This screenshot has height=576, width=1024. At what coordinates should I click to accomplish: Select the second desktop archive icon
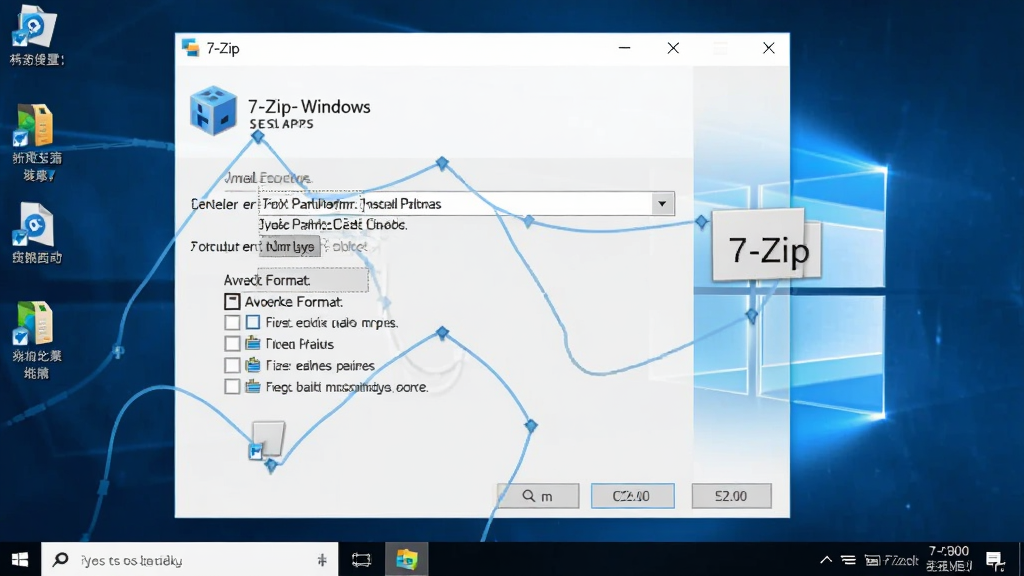(34, 125)
